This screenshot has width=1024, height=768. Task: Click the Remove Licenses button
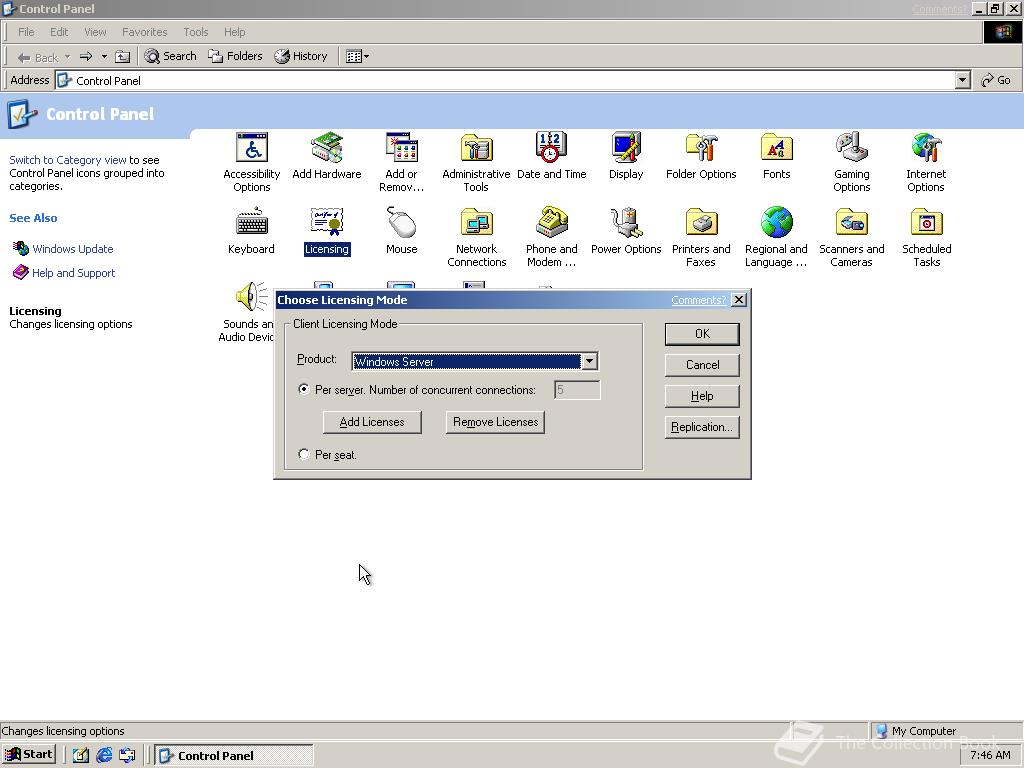click(495, 422)
